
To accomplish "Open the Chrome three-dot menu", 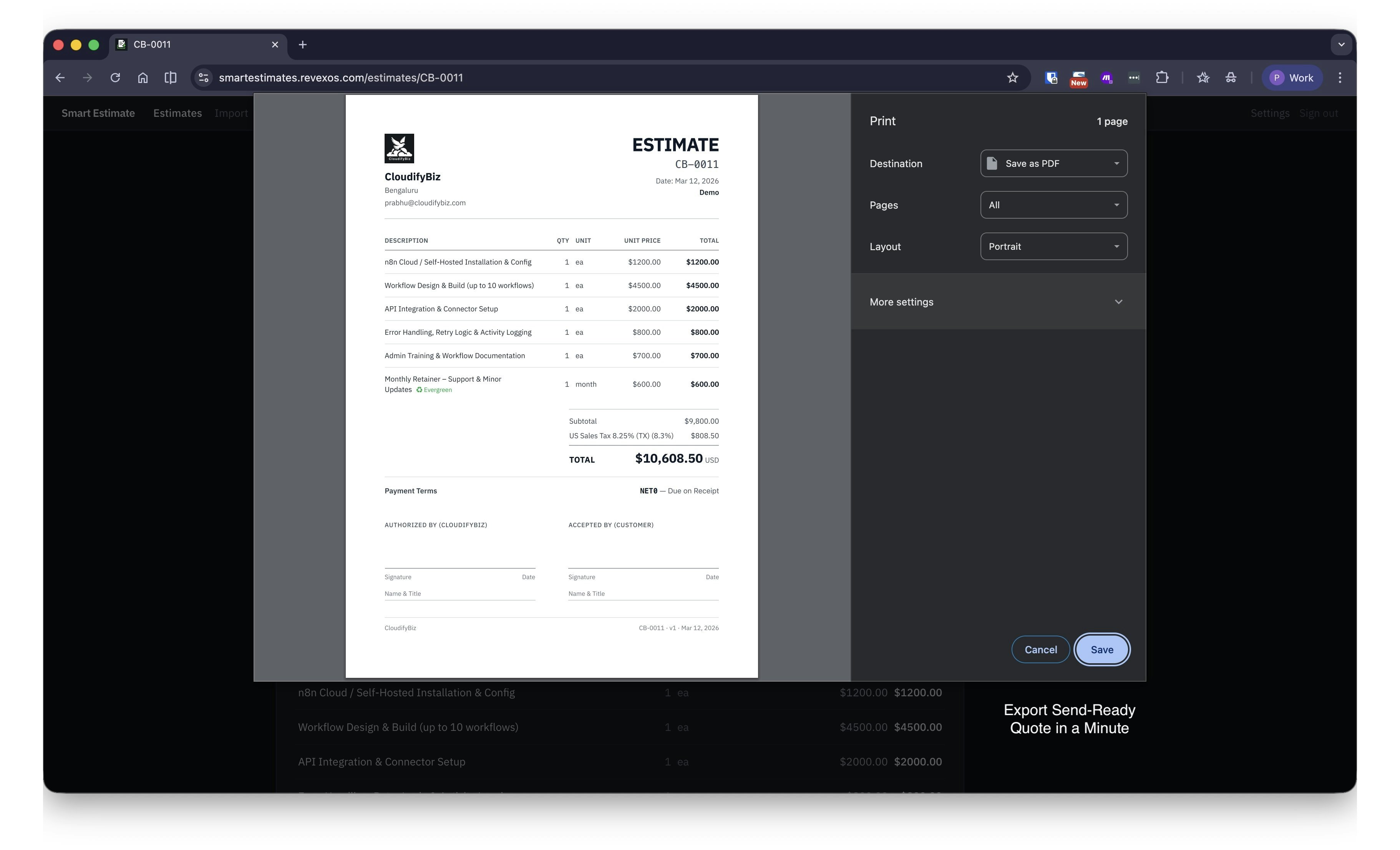I will click(1340, 78).
